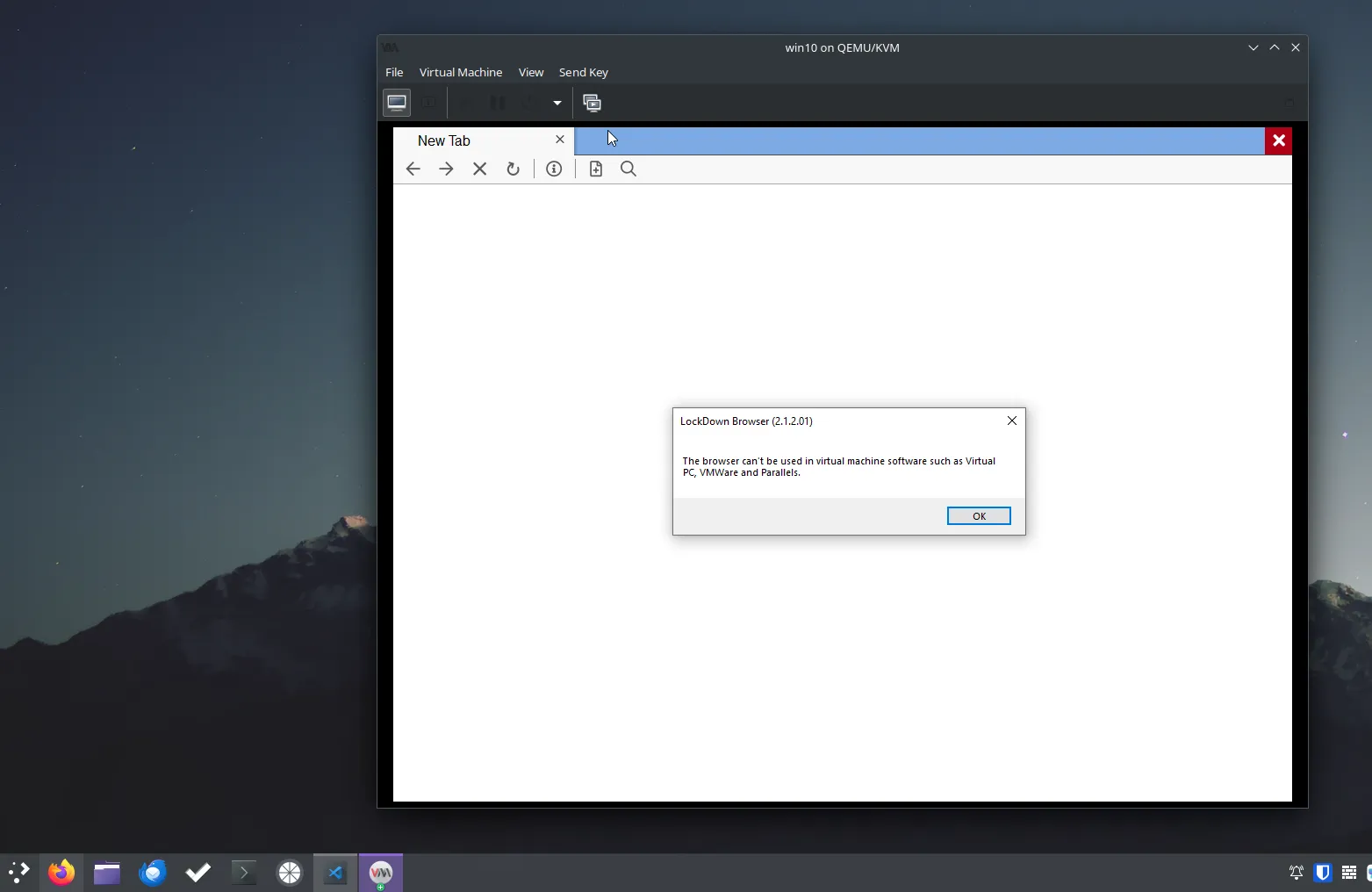Click OK to dismiss the LockDown Browser warning

(x=978, y=515)
